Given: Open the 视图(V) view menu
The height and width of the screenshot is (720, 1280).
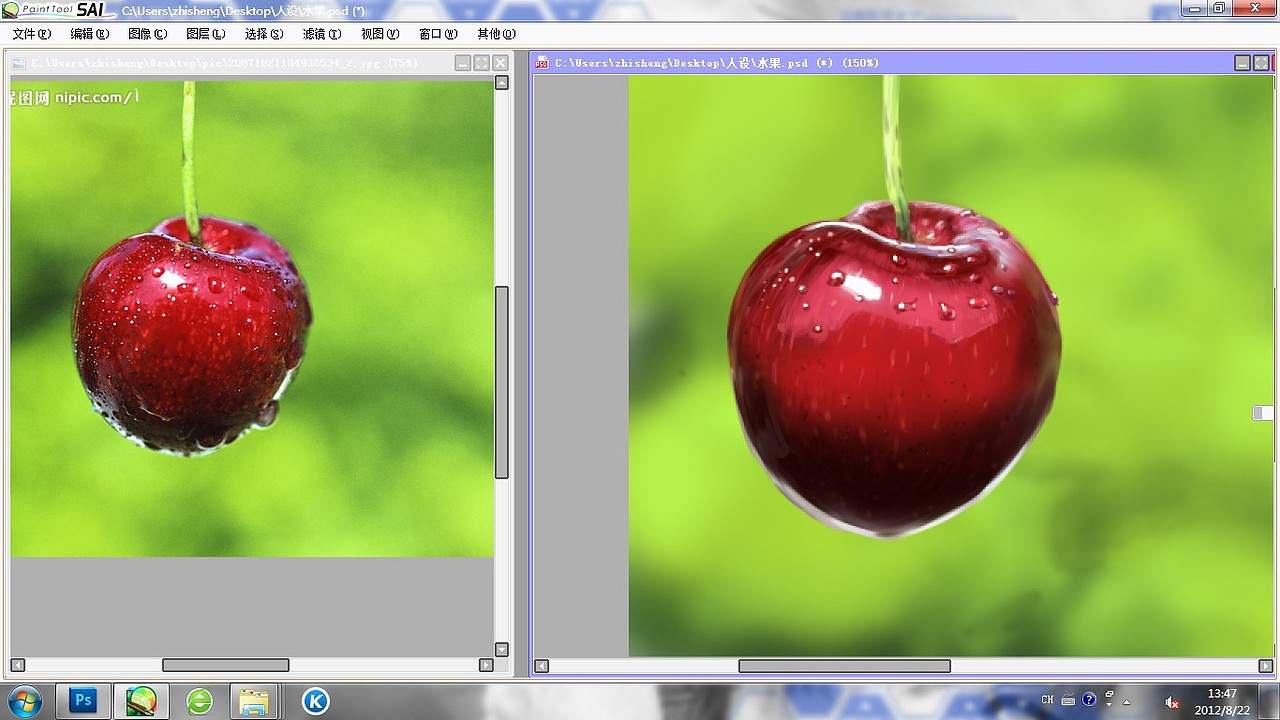Looking at the screenshot, I should coord(380,34).
